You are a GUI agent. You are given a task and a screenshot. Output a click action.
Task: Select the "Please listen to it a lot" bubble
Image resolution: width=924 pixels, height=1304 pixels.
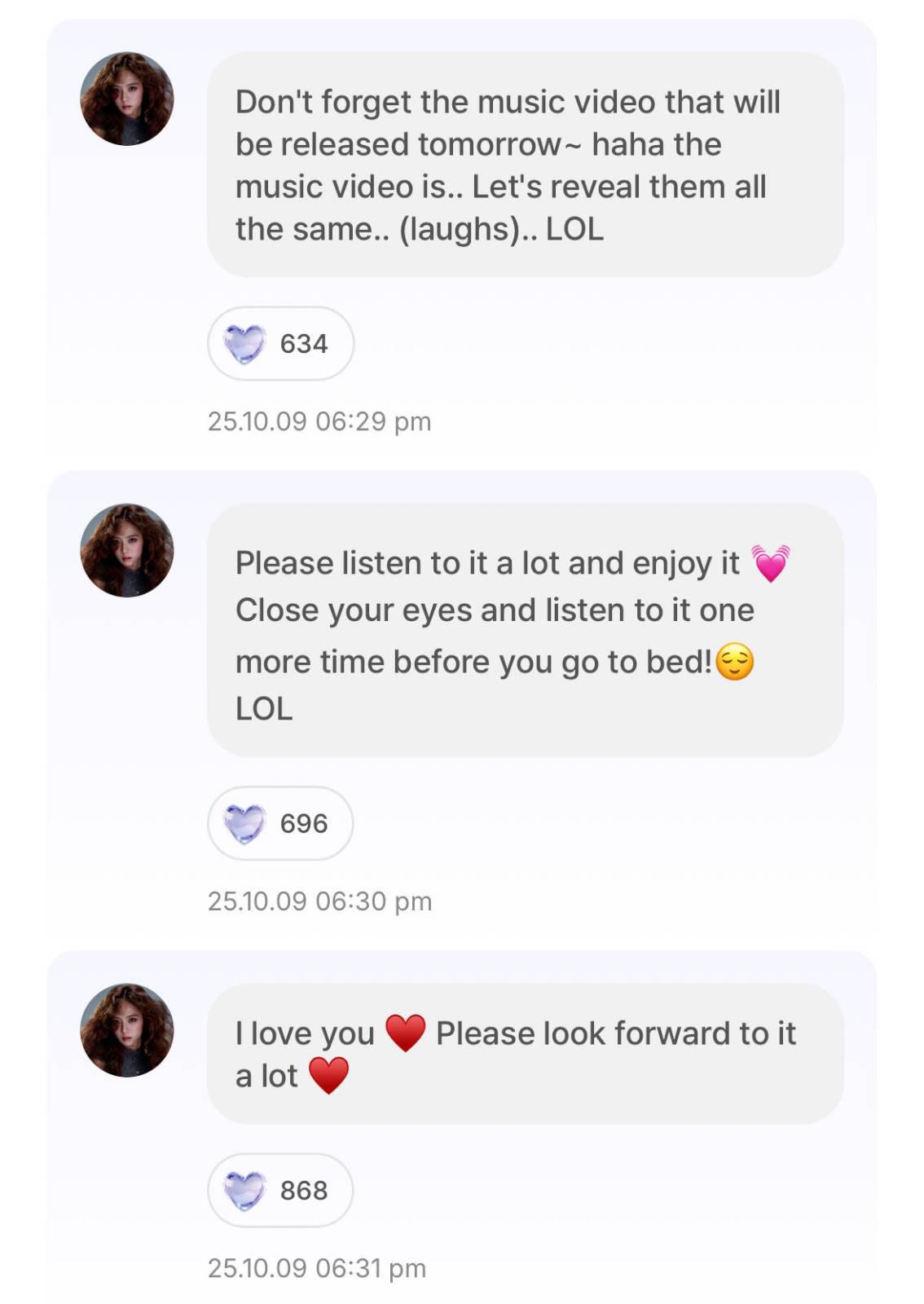(x=525, y=630)
